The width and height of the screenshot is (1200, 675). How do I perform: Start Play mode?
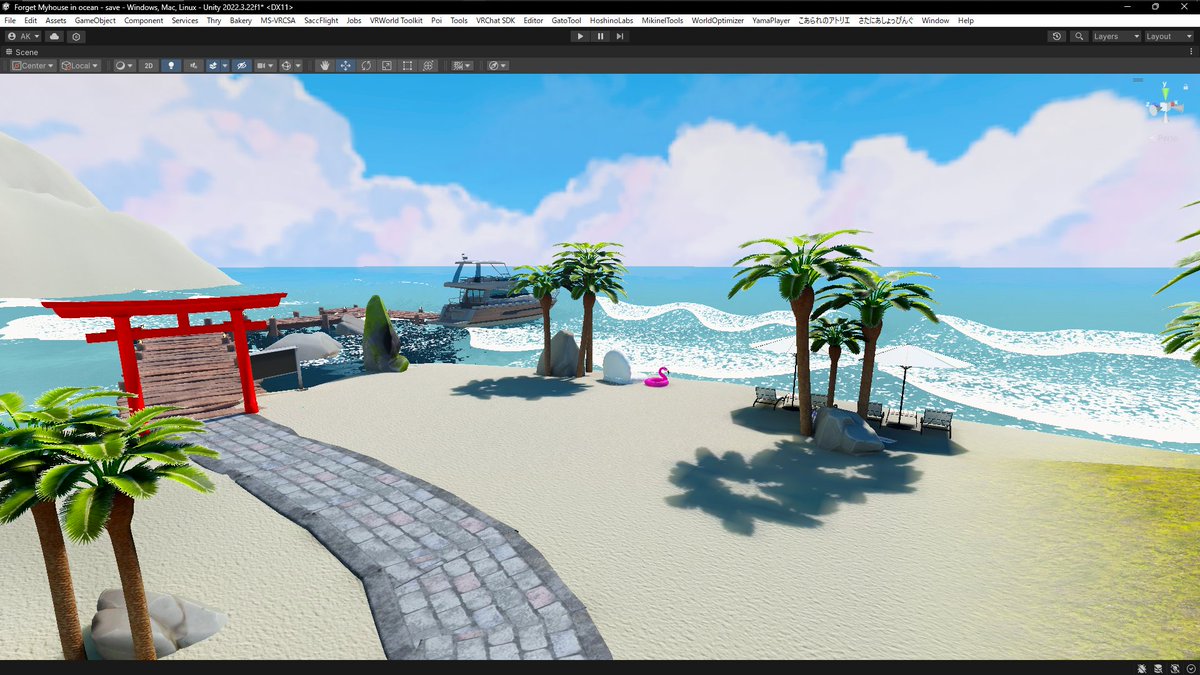(580, 36)
